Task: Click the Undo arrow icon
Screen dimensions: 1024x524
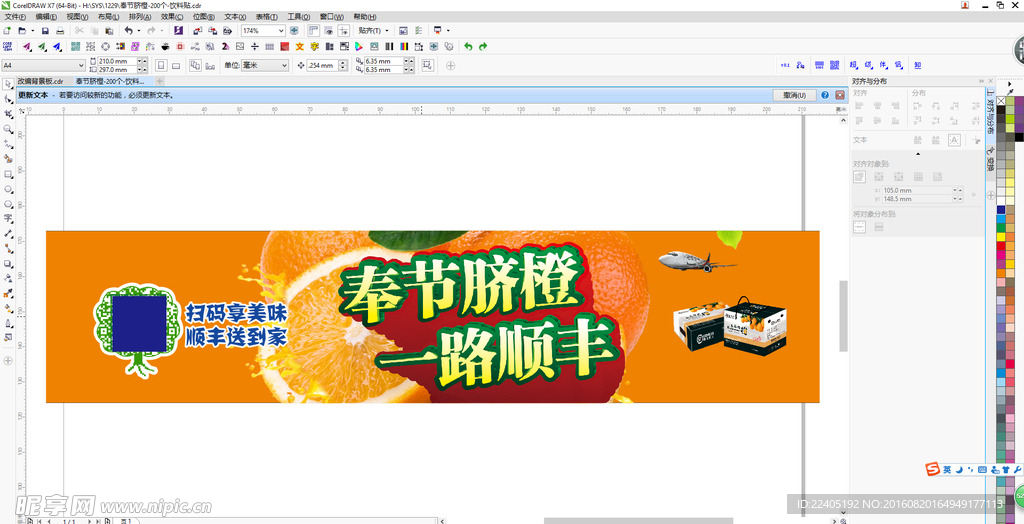Action: point(129,31)
